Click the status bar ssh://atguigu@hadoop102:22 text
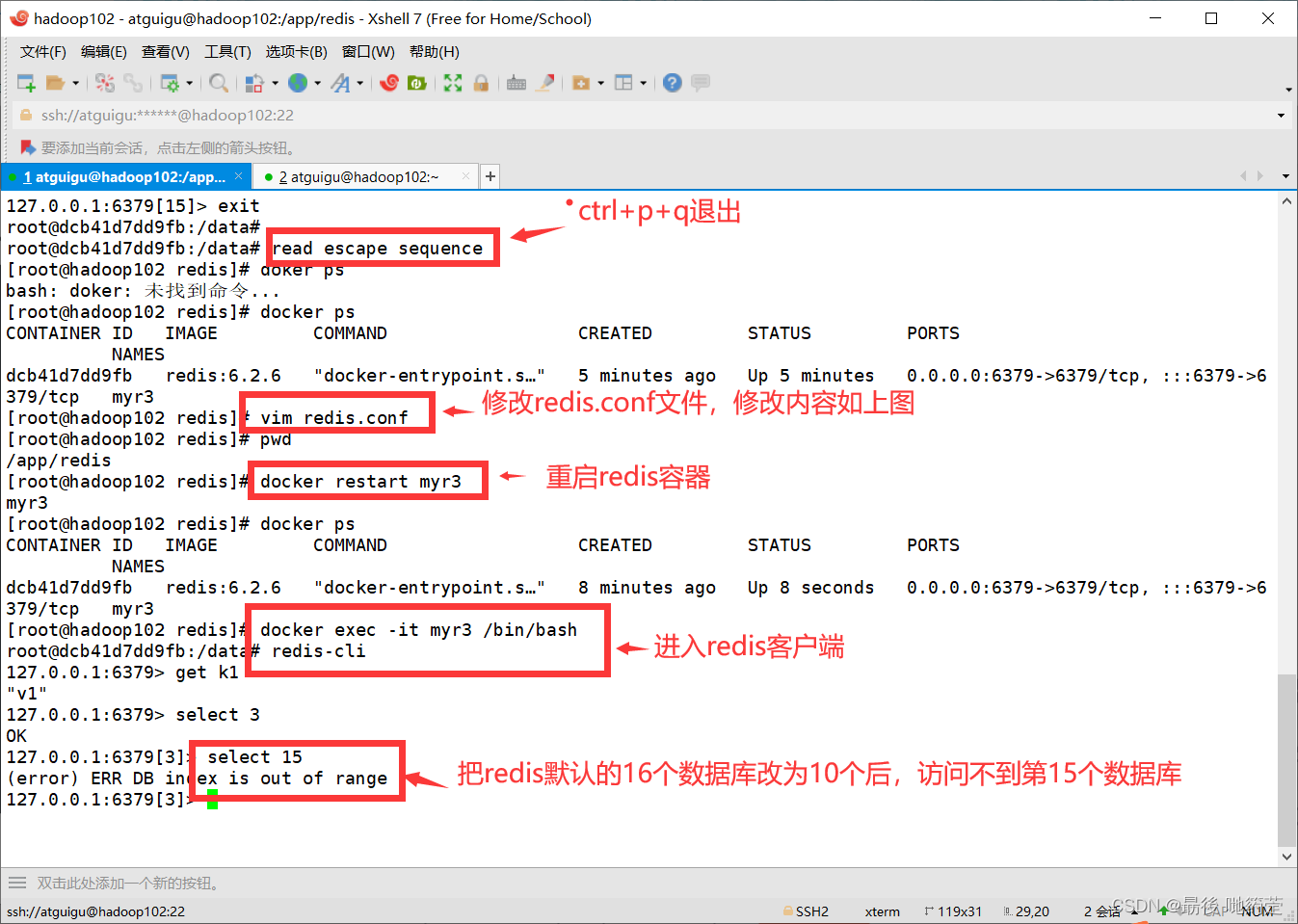This screenshot has height=924, width=1298. tap(96, 911)
